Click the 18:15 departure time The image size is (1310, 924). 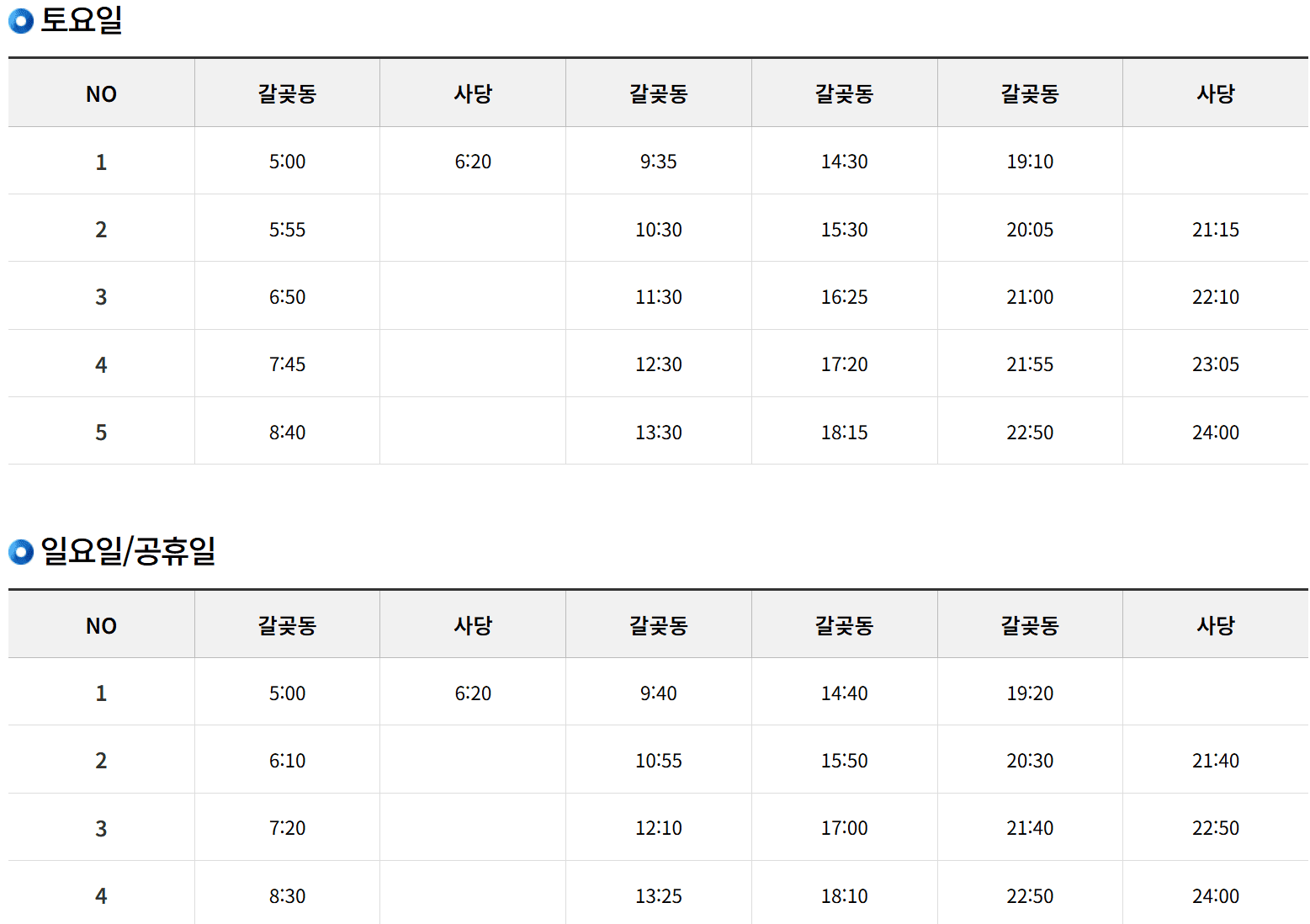pyautogui.click(x=844, y=433)
